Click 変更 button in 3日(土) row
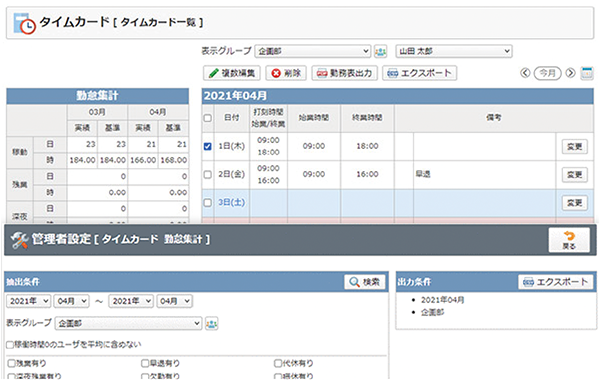This screenshot has height=380, width=600. (574, 203)
